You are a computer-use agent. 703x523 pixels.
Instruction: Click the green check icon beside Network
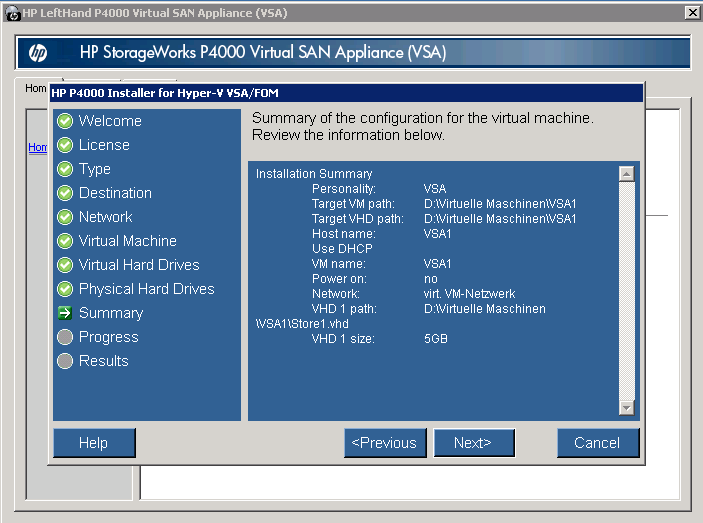coord(65,217)
